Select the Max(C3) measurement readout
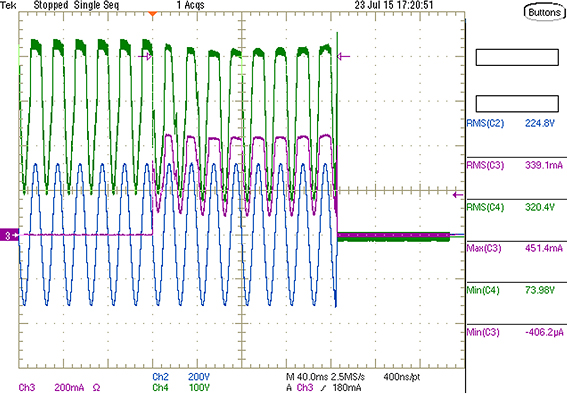567x394 pixels. (x=516, y=248)
